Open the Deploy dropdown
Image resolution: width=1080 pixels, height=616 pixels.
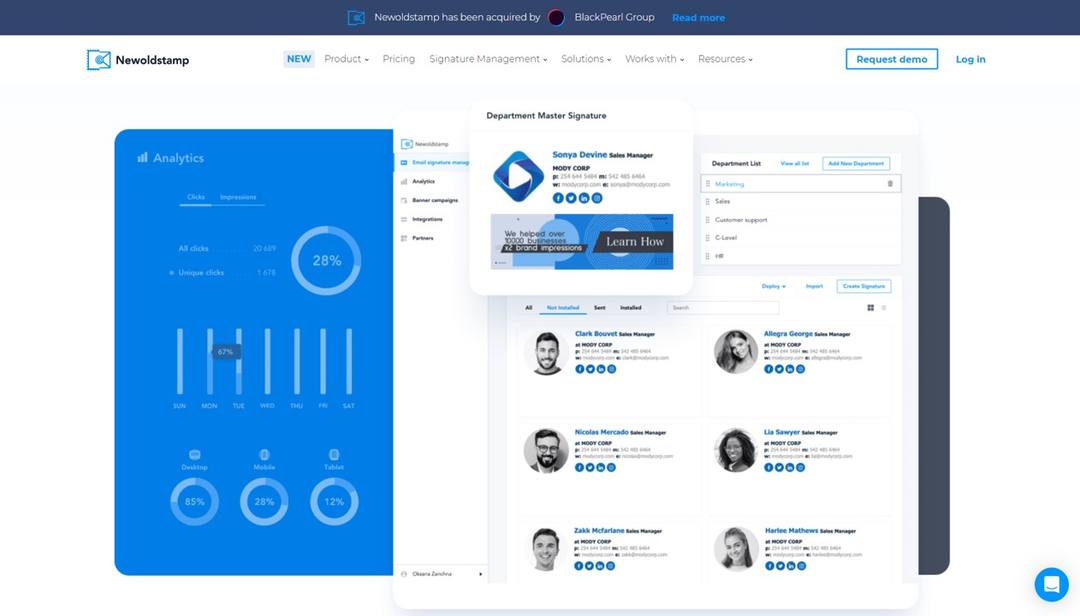point(773,286)
